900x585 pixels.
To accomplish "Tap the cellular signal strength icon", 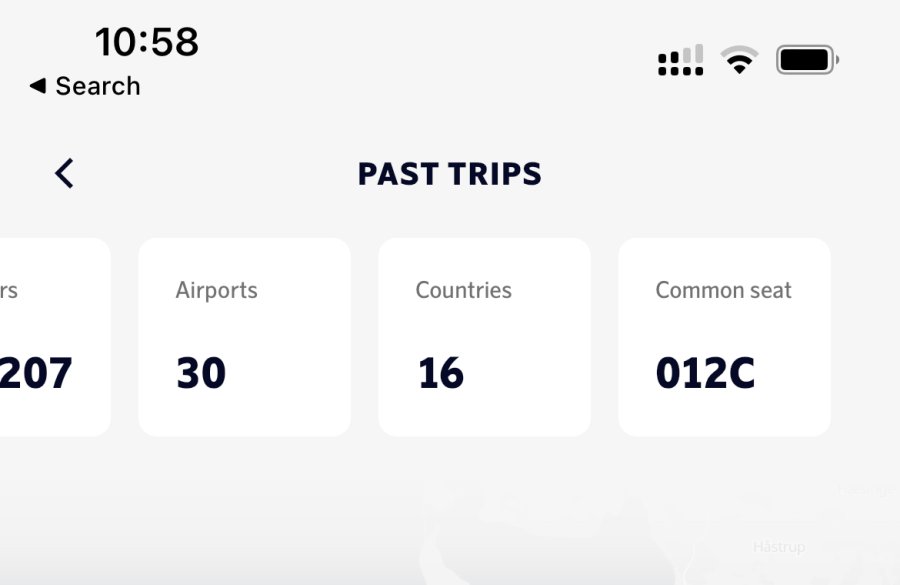I will tap(680, 61).
